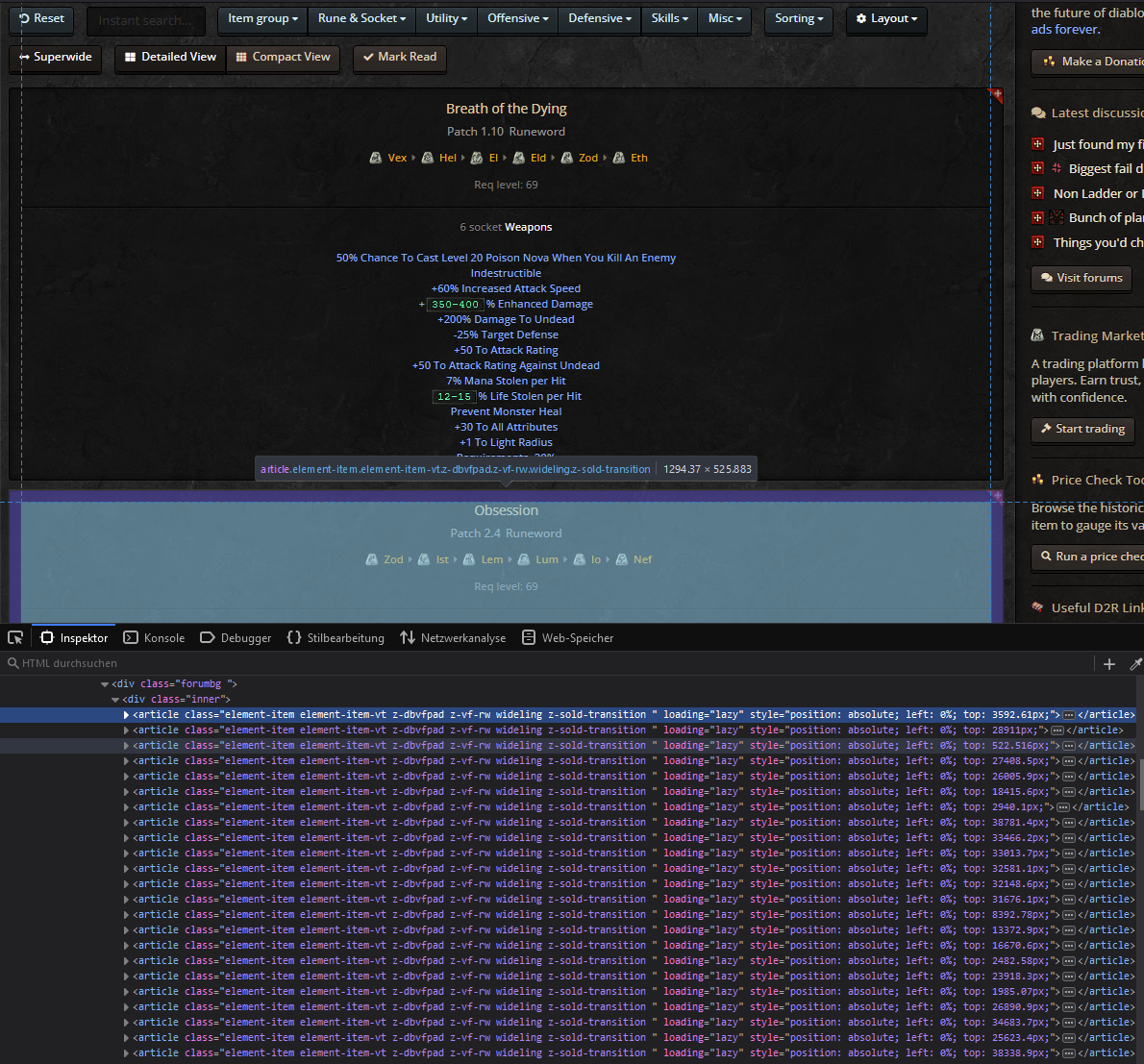Image resolution: width=1144 pixels, height=1064 pixels.
Task: Open the Item group dropdown
Action: click(x=262, y=19)
